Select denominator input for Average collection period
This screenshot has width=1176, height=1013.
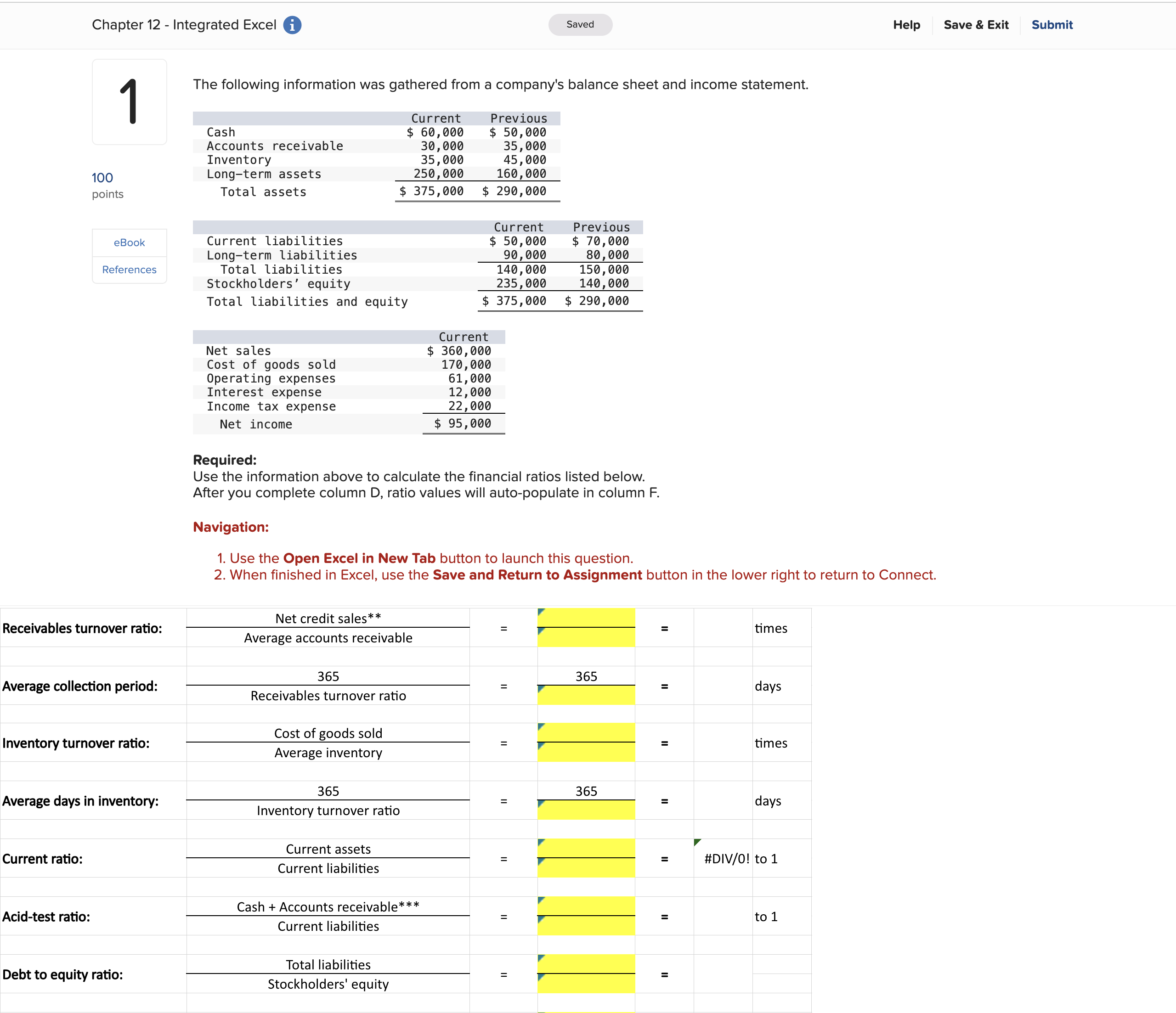586,695
